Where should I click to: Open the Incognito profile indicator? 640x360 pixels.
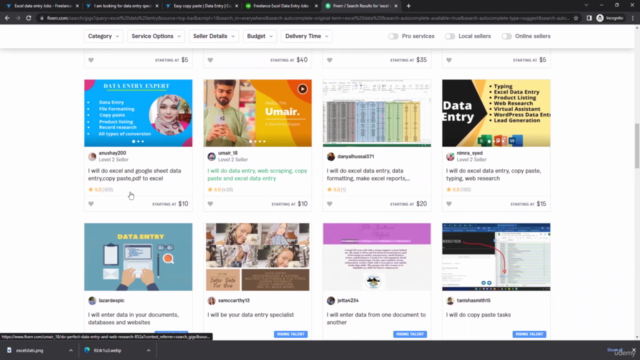pos(610,18)
